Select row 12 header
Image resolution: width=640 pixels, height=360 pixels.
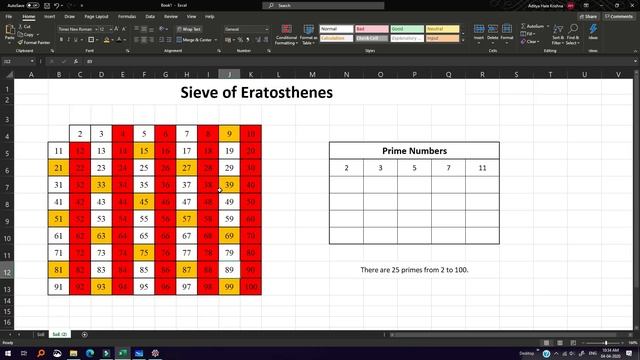coord(7,272)
